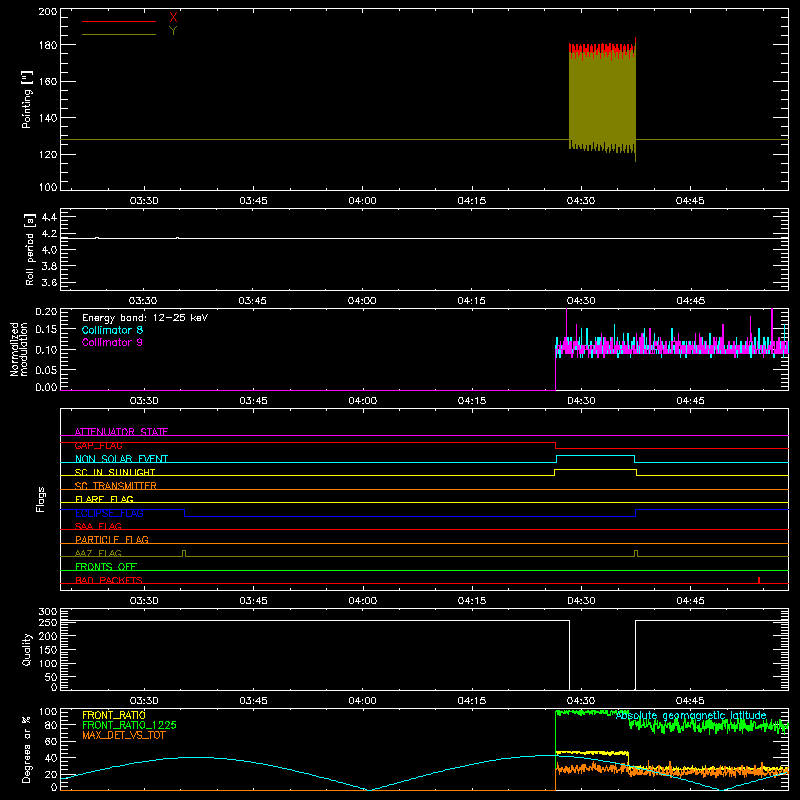Click the '4.4' tick on Roll period axis
This screenshot has height=800, width=800.
click(x=49, y=217)
